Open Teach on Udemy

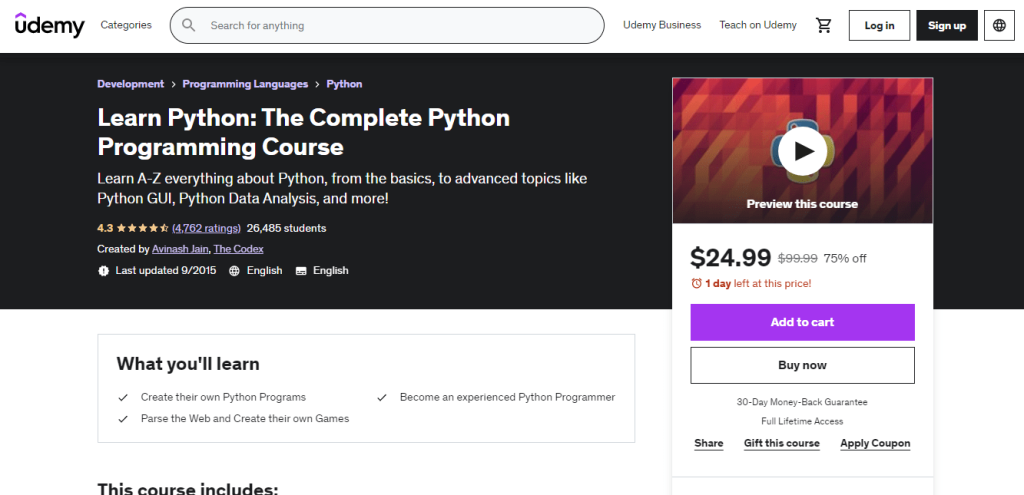(758, 25)
